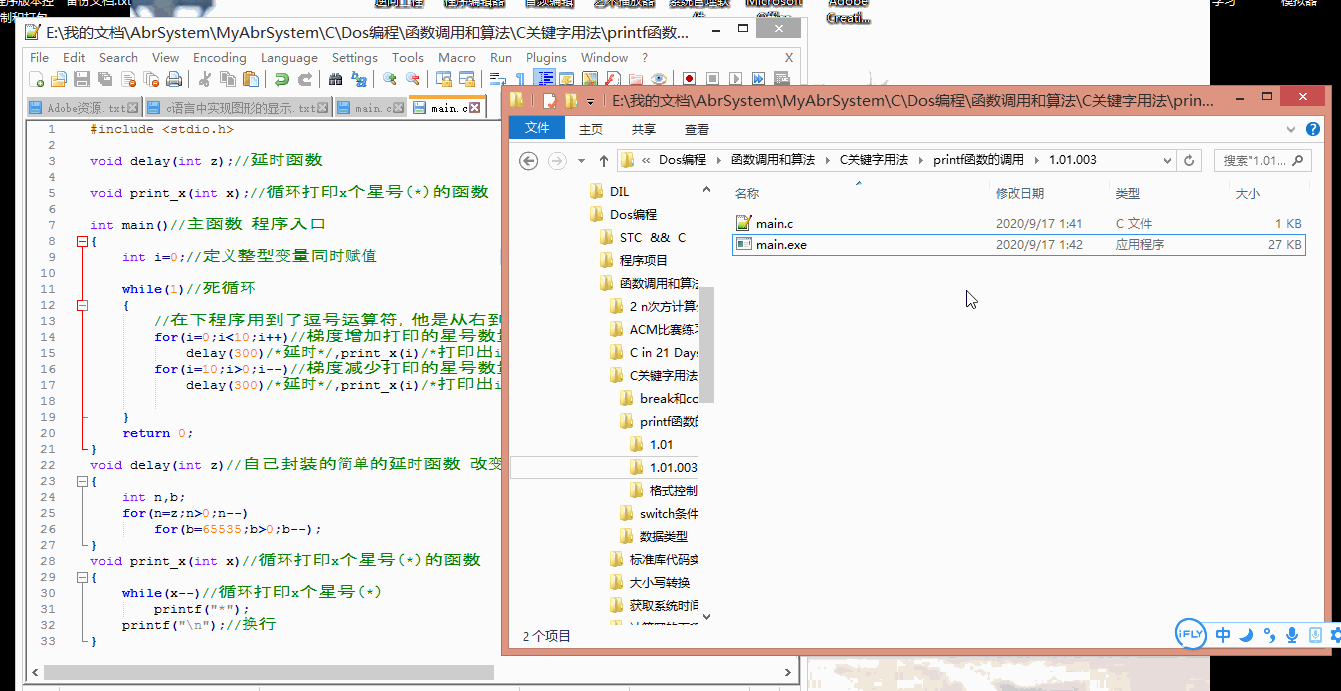Expand the Explorer ribbon chevron
This screenshot has width=1341, height=691.
[x=1292, y=129]
